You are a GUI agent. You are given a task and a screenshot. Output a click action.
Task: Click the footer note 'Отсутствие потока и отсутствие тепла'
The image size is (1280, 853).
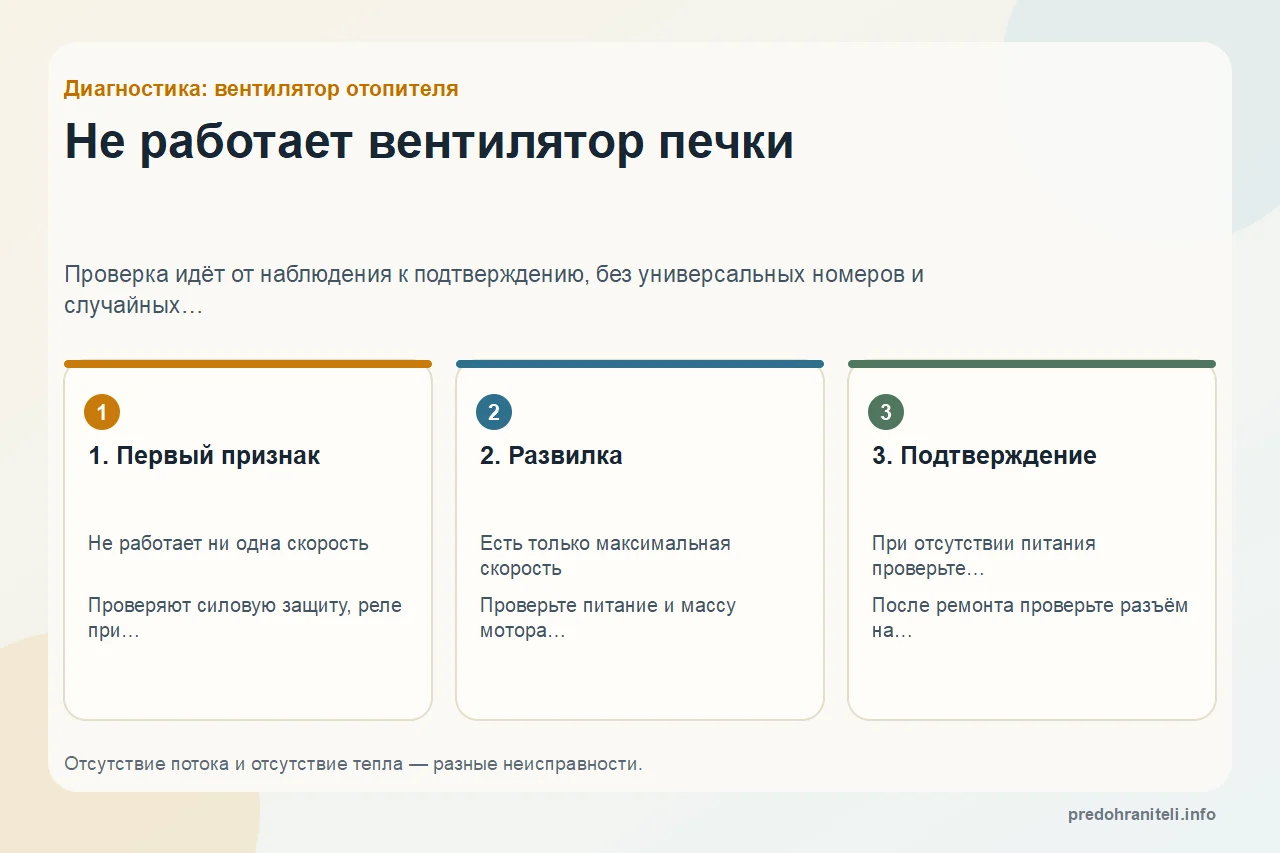click(353, 764)
